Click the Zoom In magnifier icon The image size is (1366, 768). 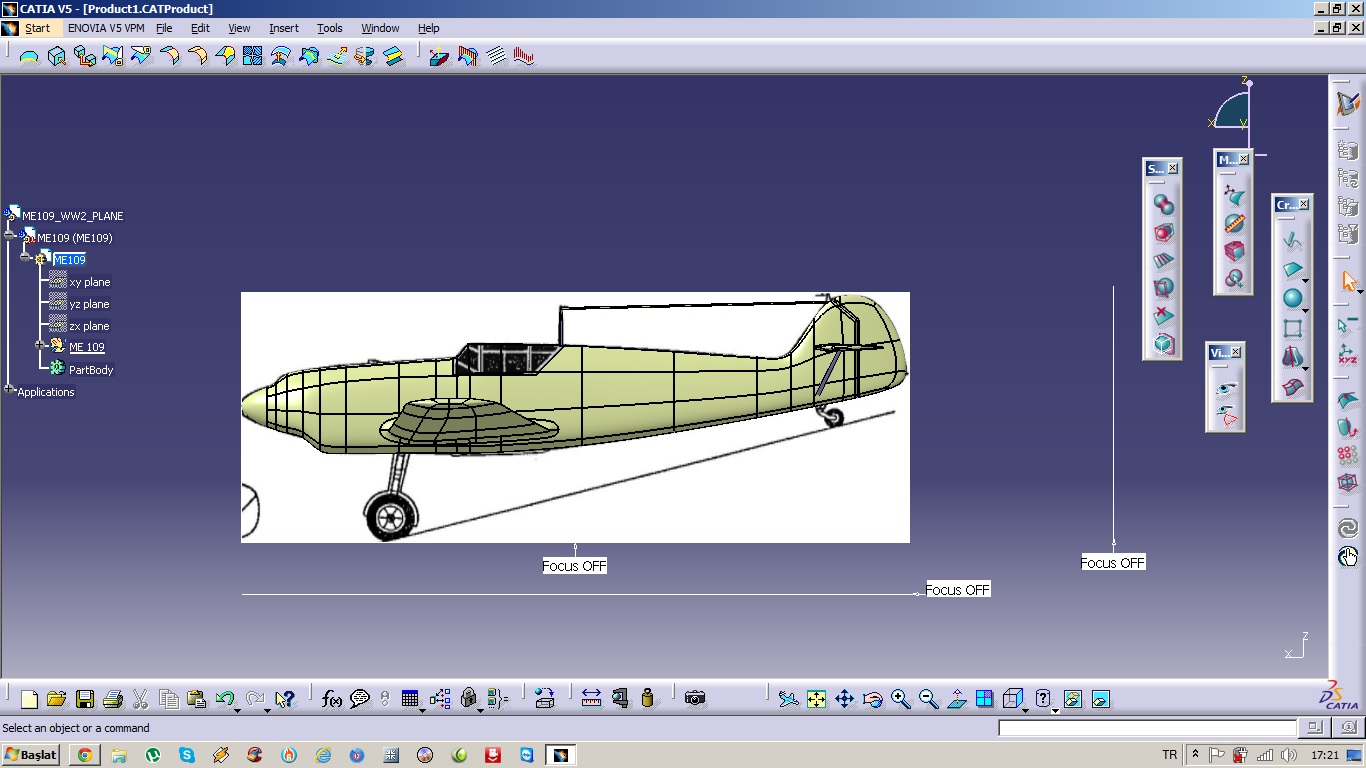pyautogui.click(x=900, y=699)
